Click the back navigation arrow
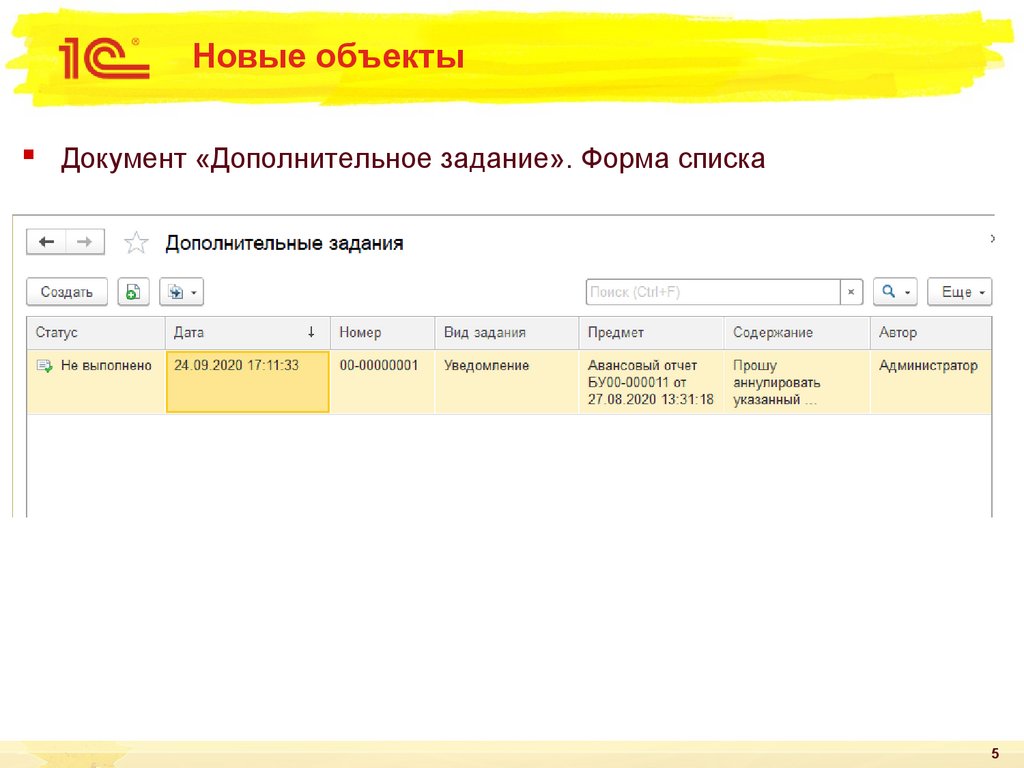This screenshot has height=768, width=1024. (46, 241)
